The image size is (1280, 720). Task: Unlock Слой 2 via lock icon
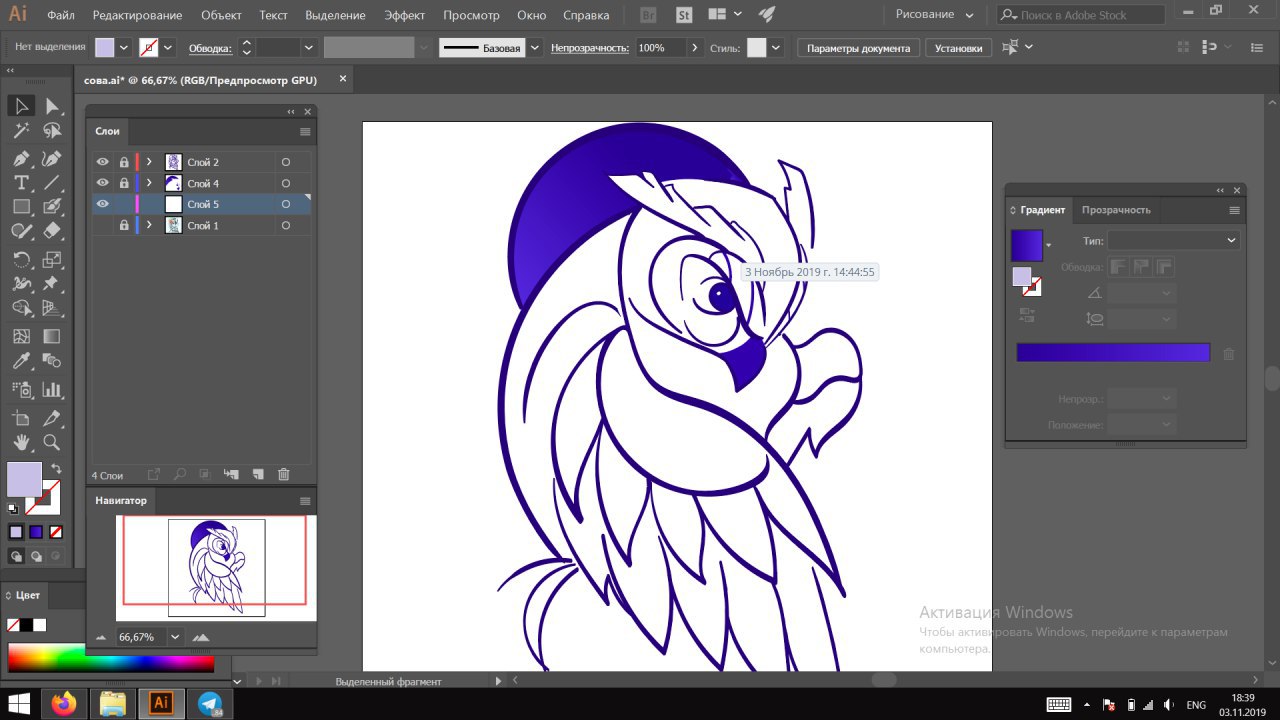coord(124,162)
